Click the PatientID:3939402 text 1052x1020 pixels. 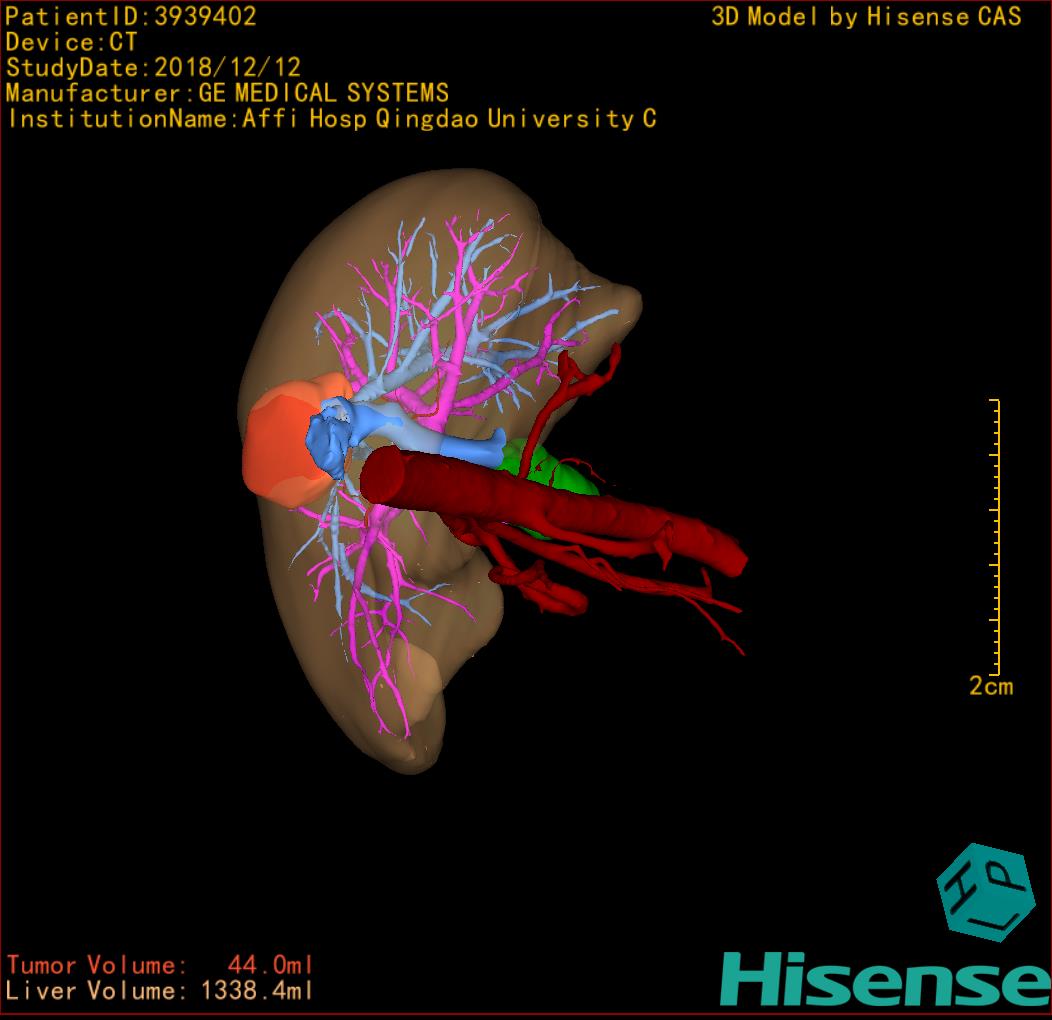click(x=131, y=16)
